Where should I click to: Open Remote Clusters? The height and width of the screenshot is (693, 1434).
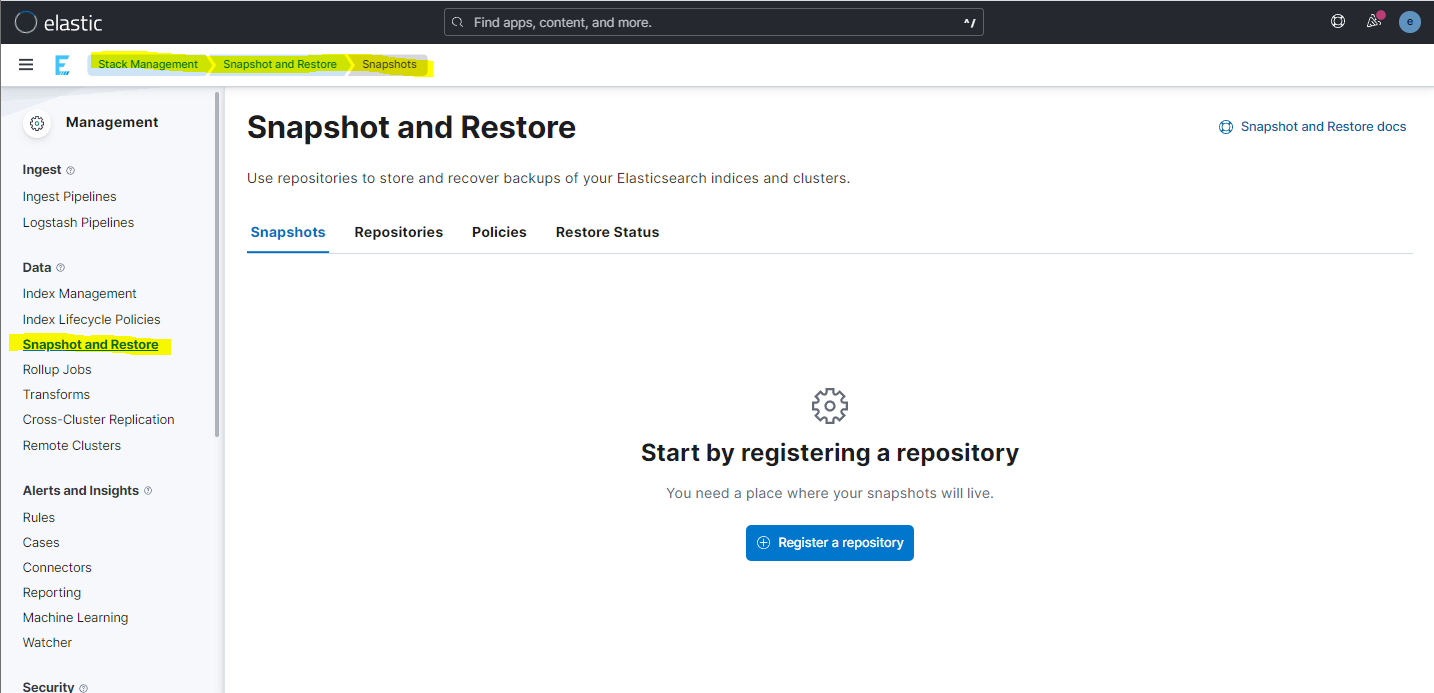click(x=72, y=446)
